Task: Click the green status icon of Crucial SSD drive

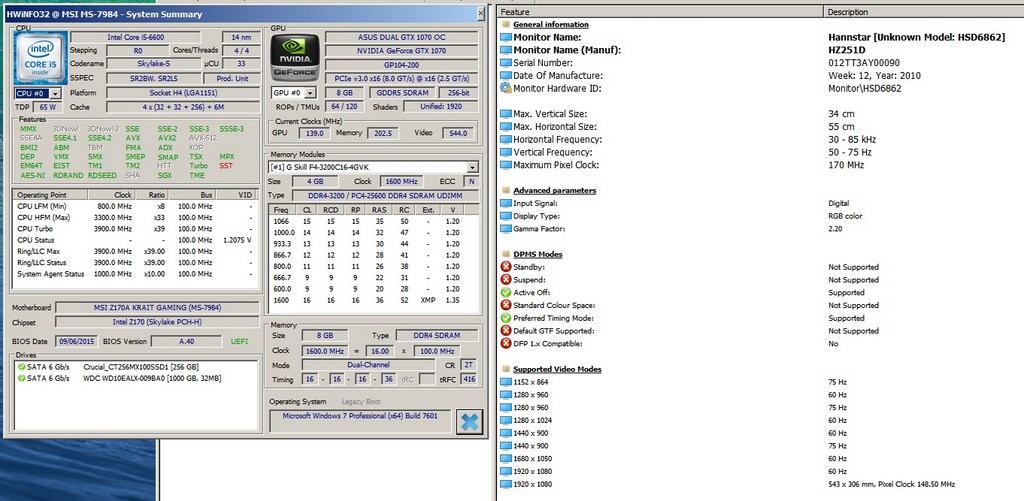Action: point(20,367)
